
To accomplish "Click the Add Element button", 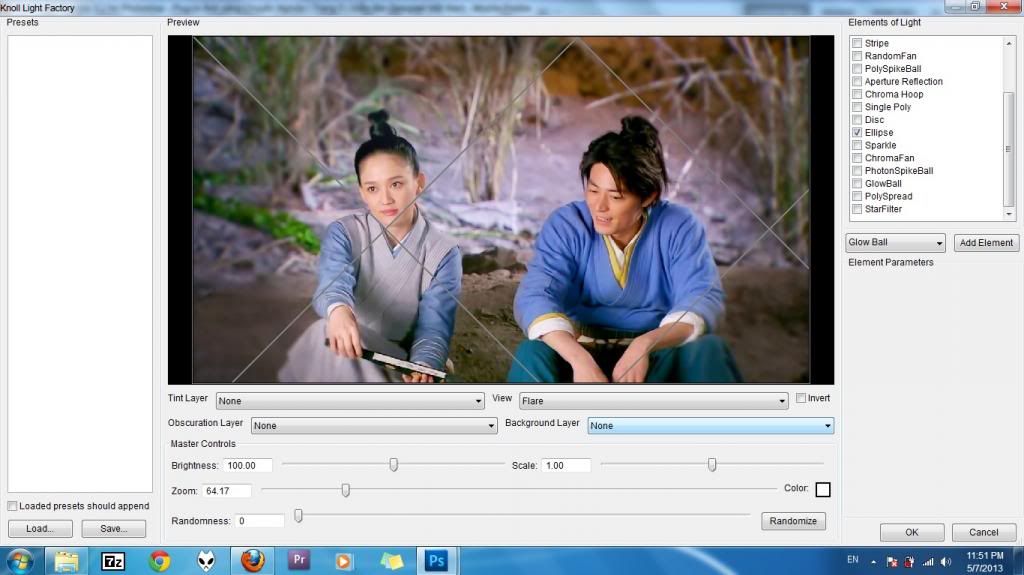I will point(986,242).
